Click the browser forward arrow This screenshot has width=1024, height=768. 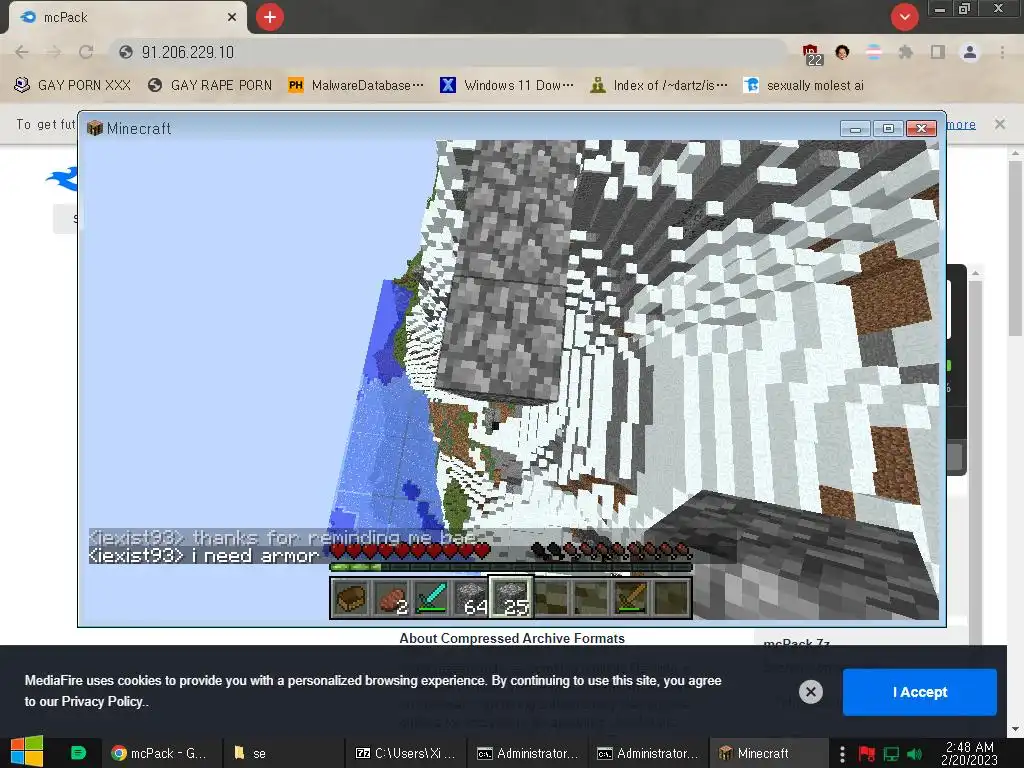[x=54, y=52]
